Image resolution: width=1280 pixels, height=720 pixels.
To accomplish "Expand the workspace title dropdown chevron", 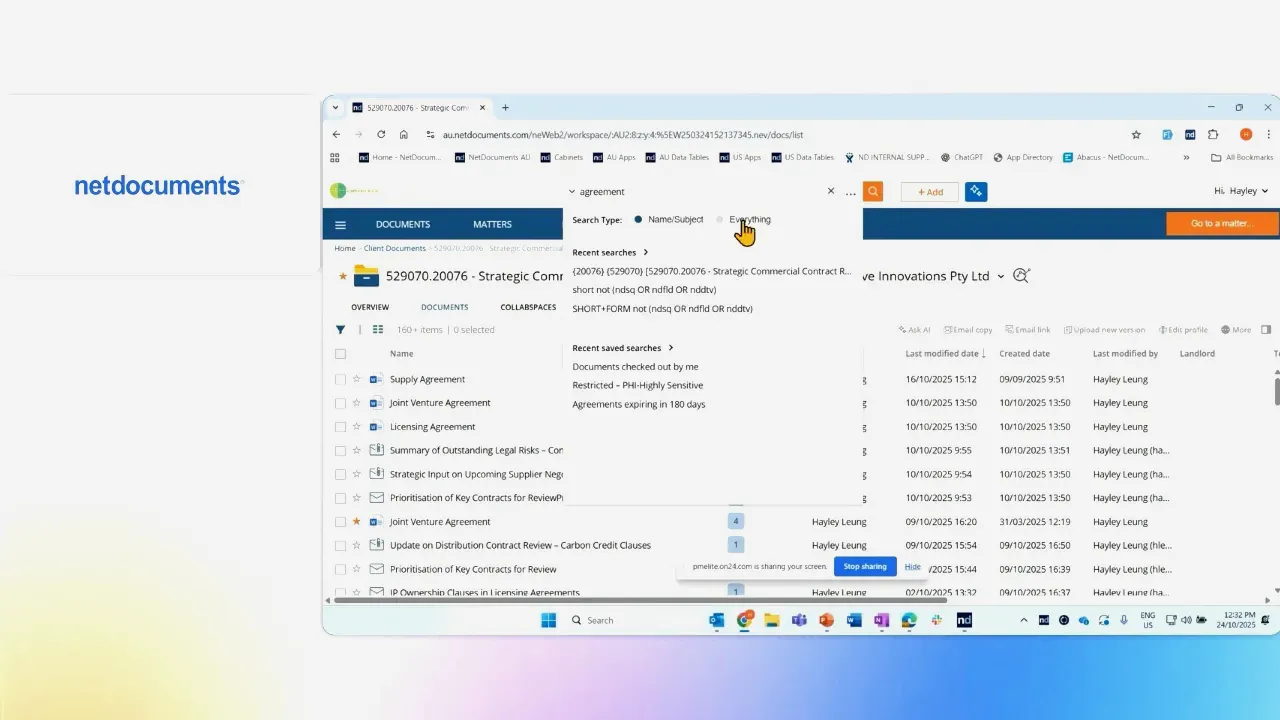I will point(1001,277).
